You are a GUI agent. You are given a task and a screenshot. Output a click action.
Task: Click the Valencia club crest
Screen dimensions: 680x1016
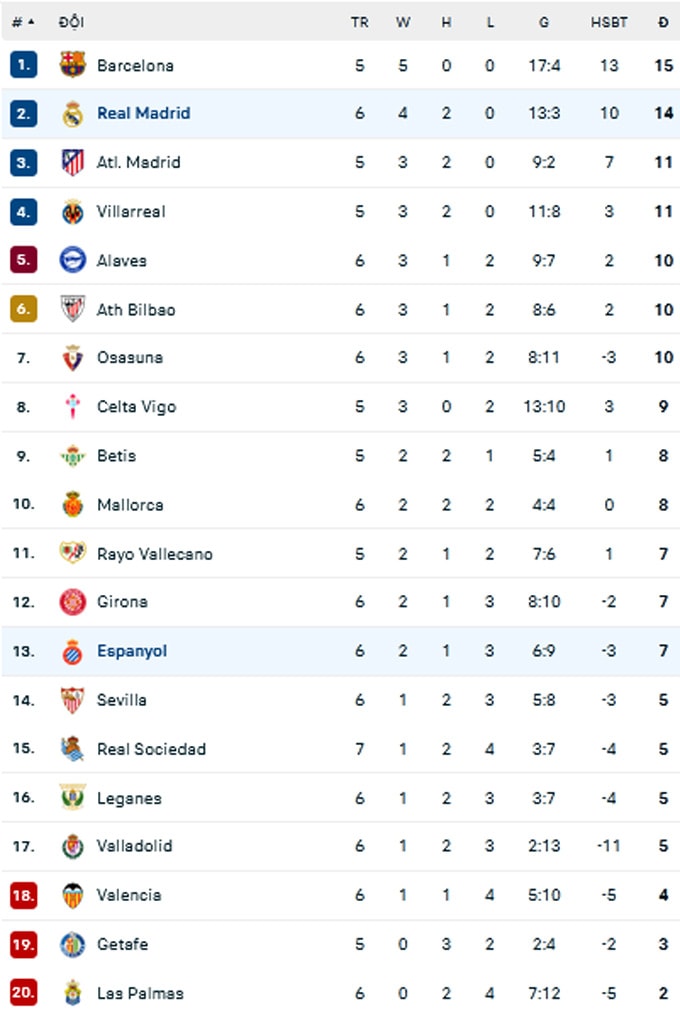tap(73, 895)
